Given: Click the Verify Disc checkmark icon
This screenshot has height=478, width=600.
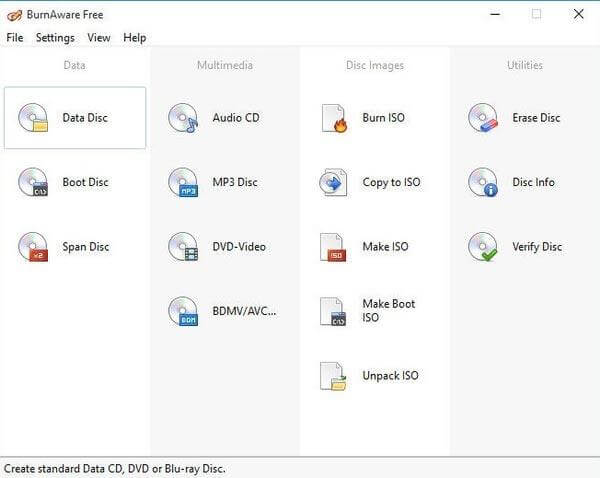Looking at the screenshot, I should click(x=483, y=247).
